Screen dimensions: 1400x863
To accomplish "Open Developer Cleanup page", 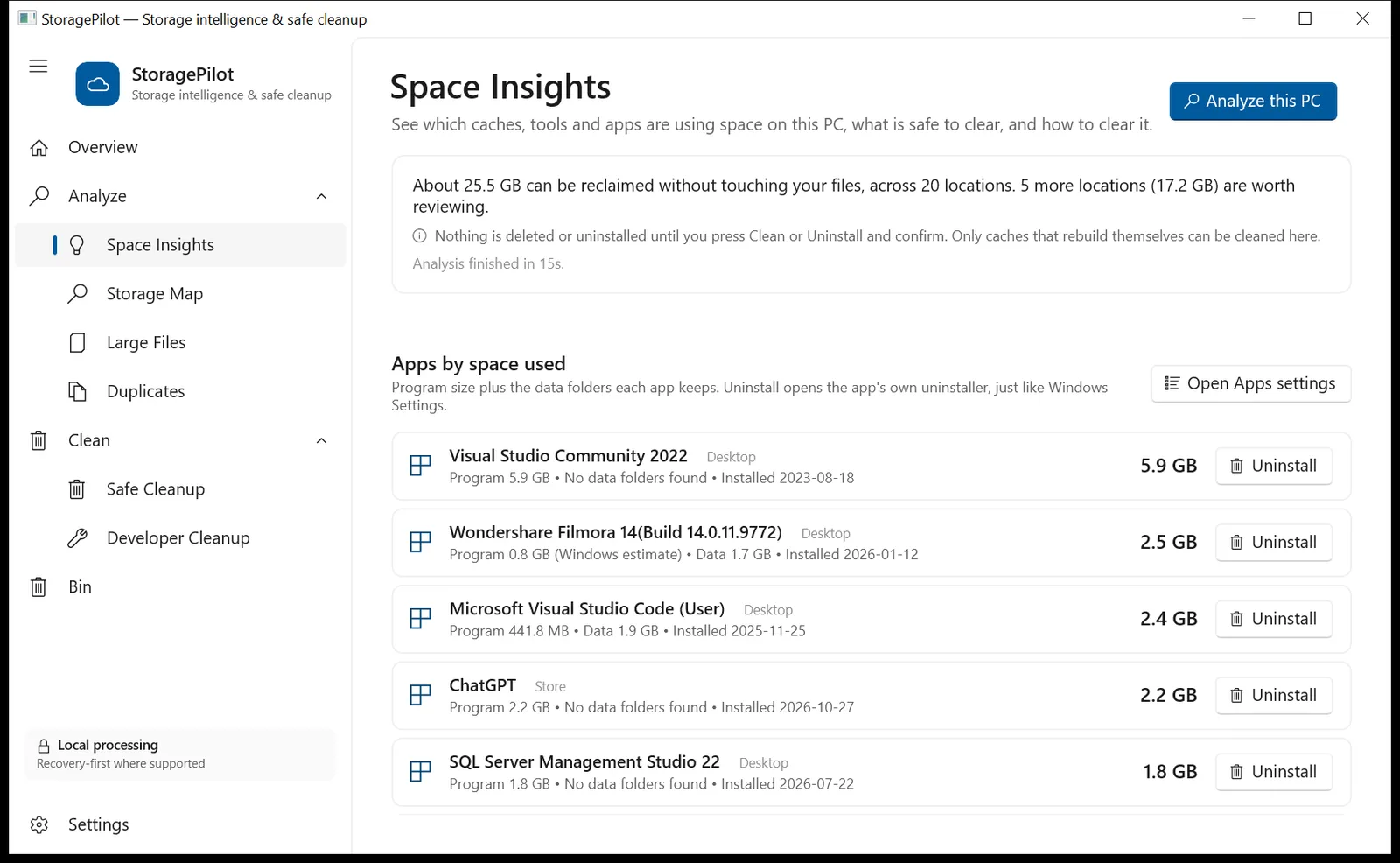I will pyautogui.click(x=180, y=538).
